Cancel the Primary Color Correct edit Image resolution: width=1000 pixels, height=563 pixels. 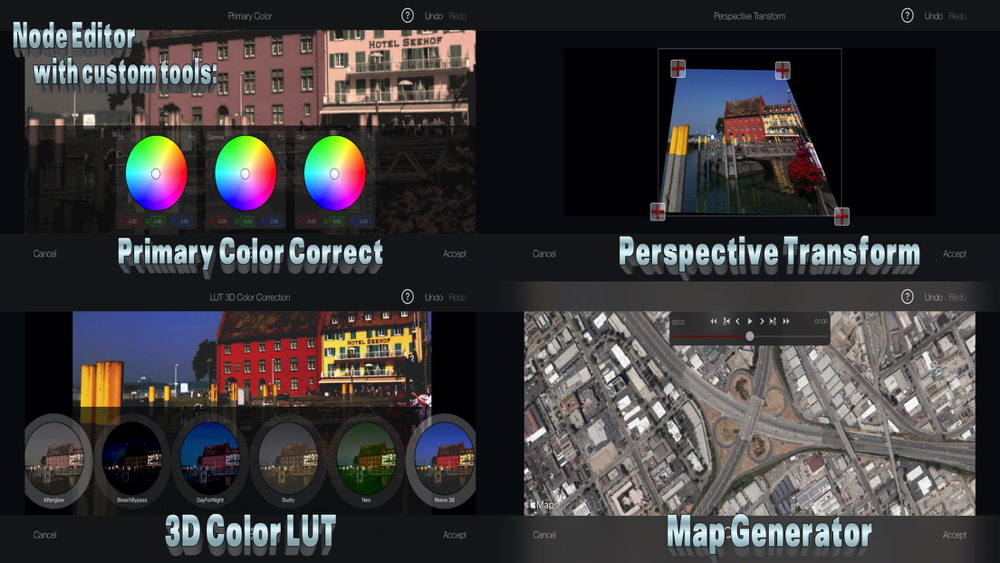pos(45,254)
